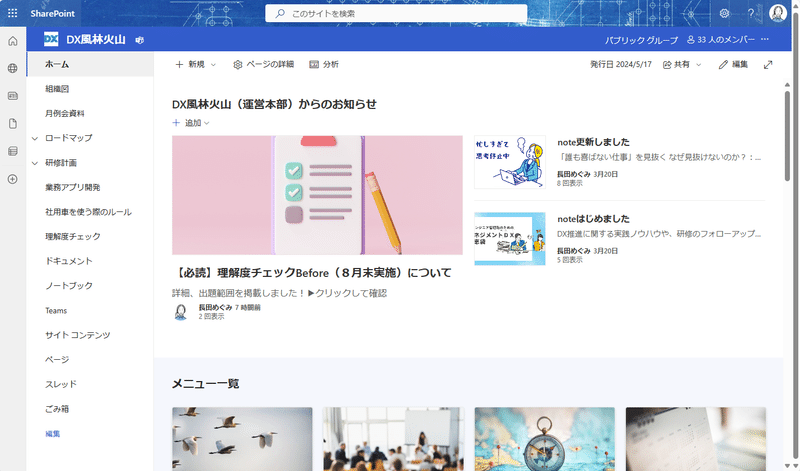Click the DX site logo
This screenshot has height=471, width=800.
51,39
